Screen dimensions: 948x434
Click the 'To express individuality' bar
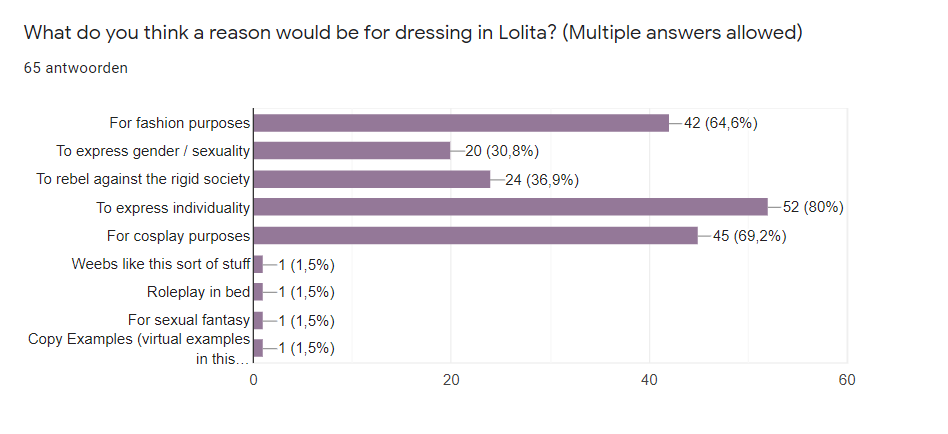(510, 207)
